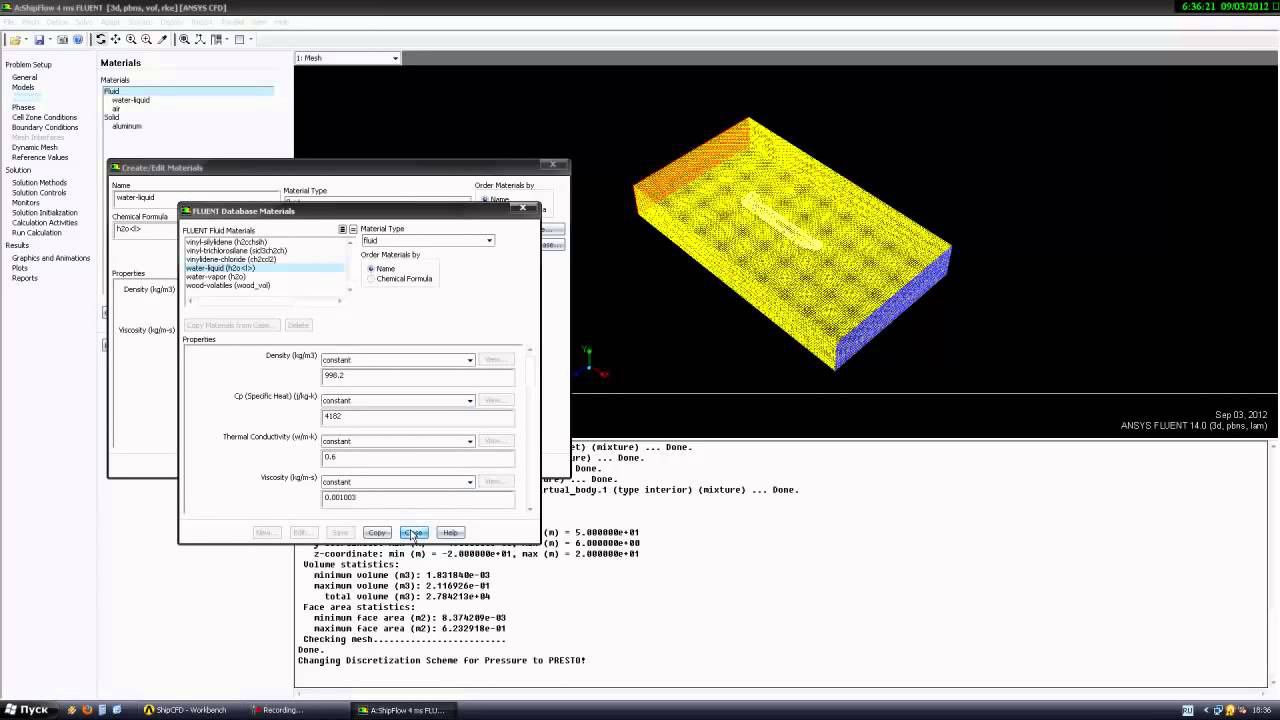
Task: Click select-all list icon above fluid materials
Action: click(342, 230)
